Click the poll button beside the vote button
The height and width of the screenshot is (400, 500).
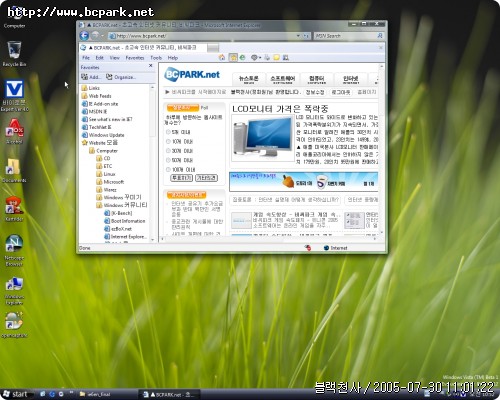(206, 178)
